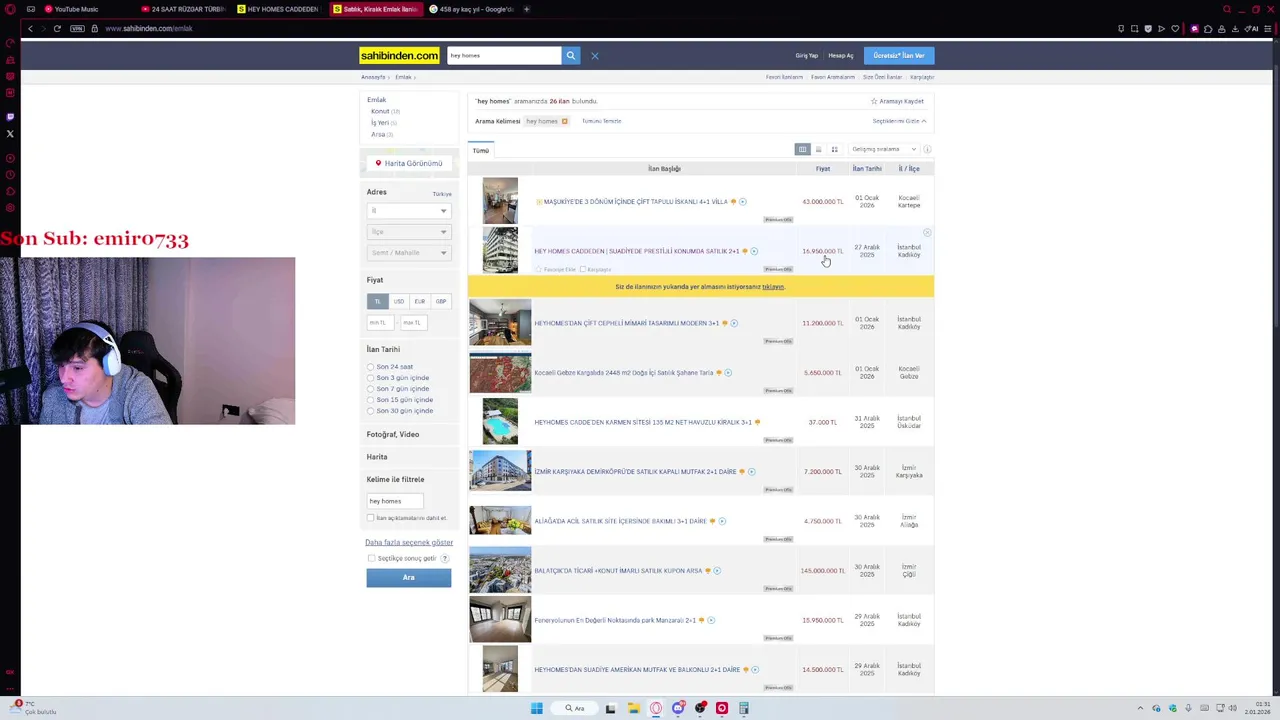The height and width of the screenshot is (720, 1280).
Task: Click the keyword filter field 'hey homes'
Action: coord(395,501)
